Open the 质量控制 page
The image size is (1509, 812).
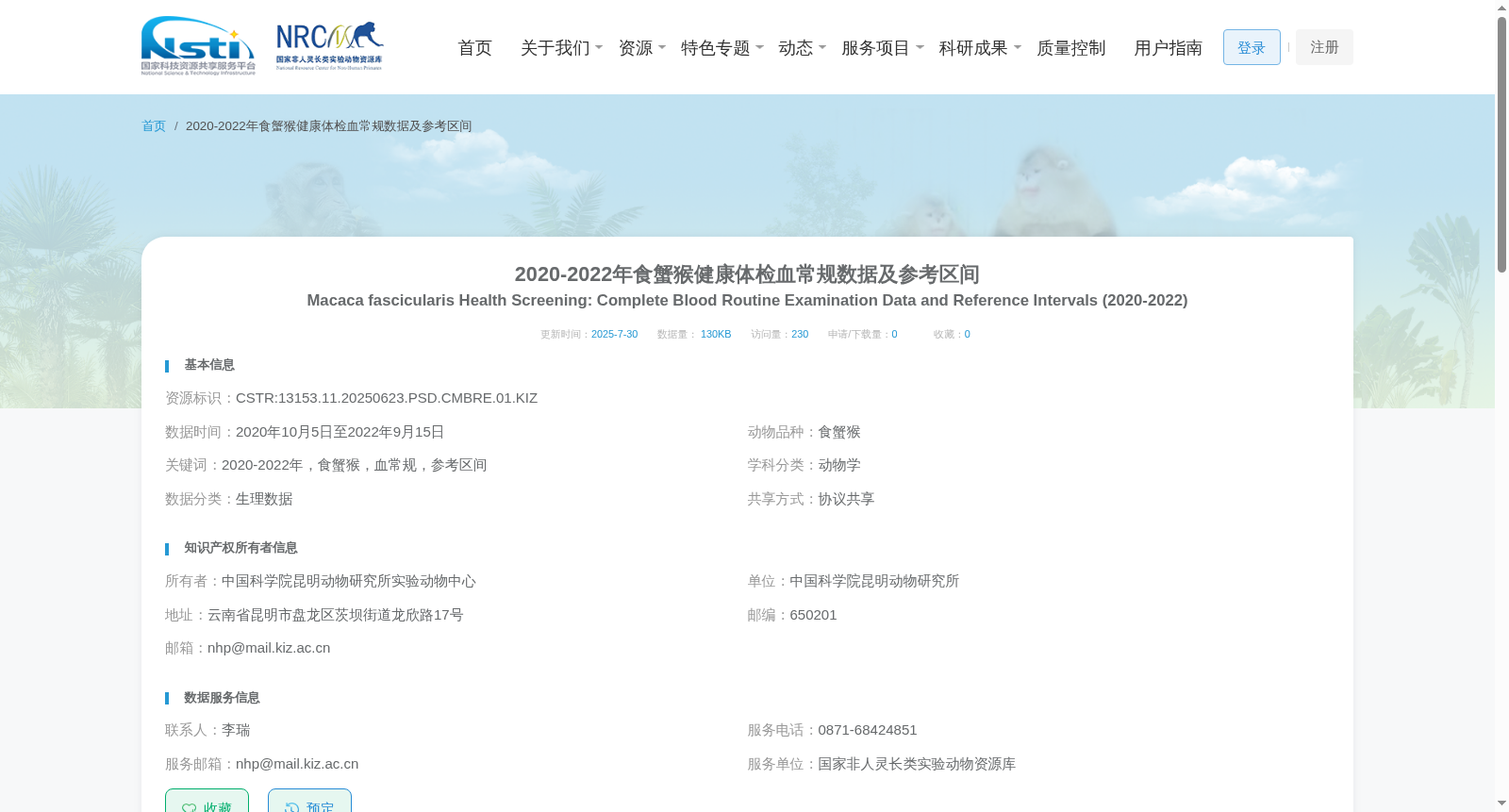click(x=1071, y=48)
